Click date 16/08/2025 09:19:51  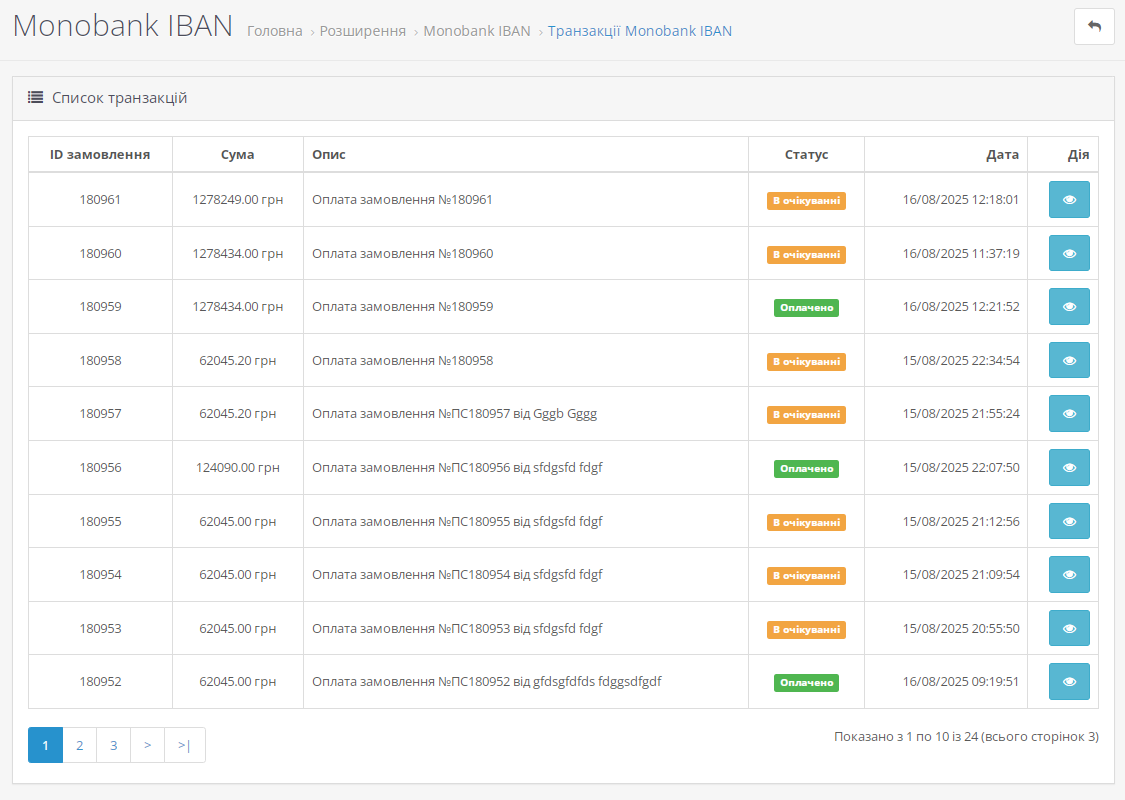pos(961,681)
